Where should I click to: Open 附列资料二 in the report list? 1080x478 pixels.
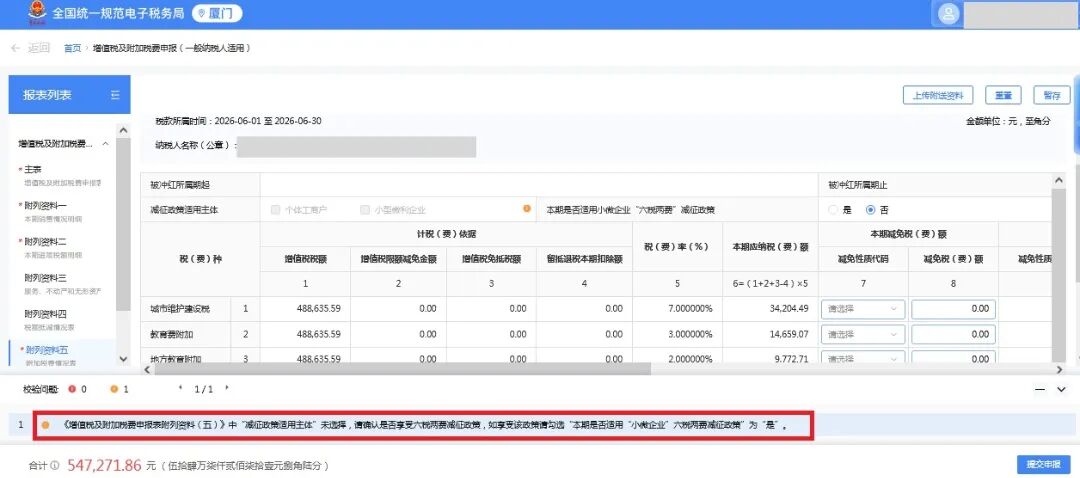45,242
